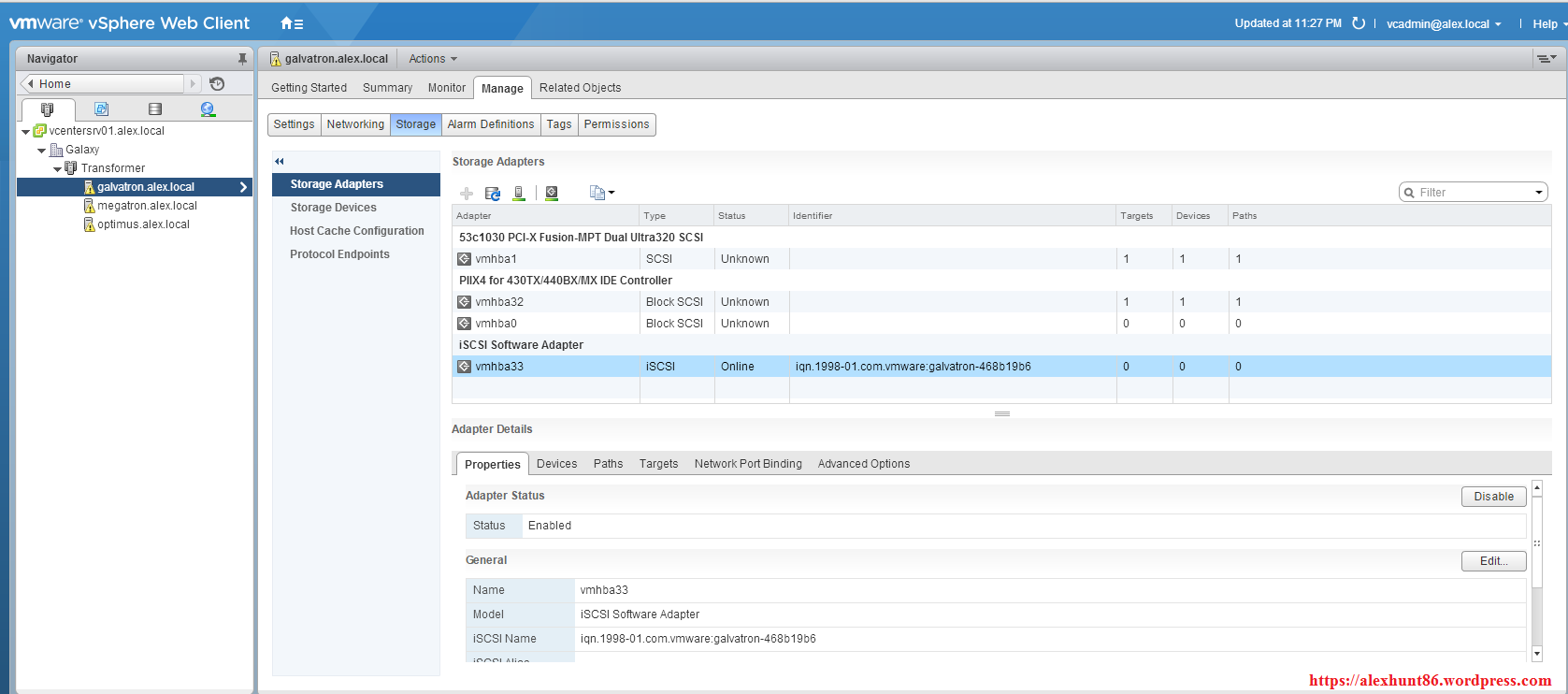Open the Permissions sub-tab
This screenshot has width=1568, height=694.
tap(616, 124)
